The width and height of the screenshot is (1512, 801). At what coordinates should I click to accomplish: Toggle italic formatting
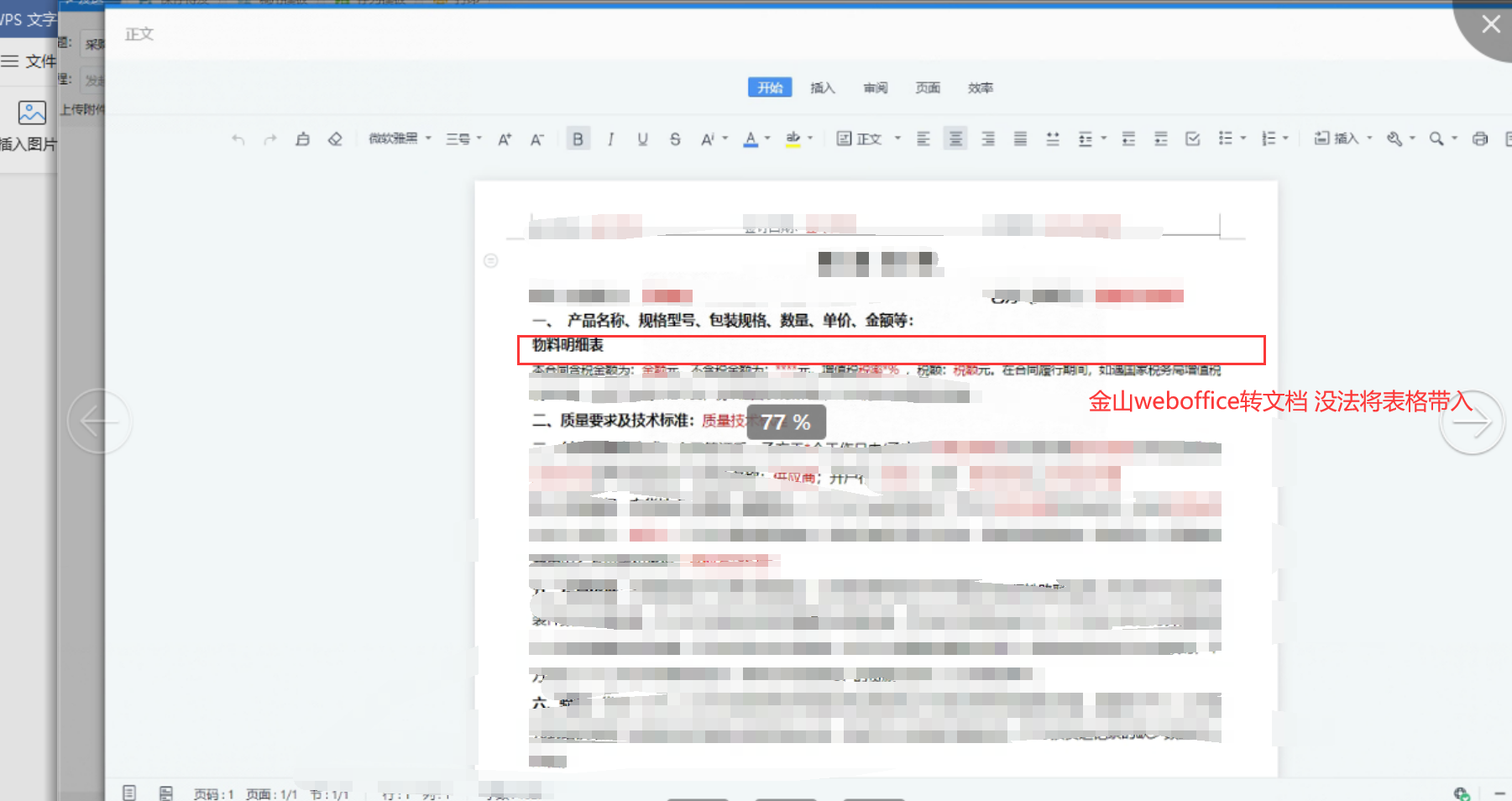(x=610, y=139)
